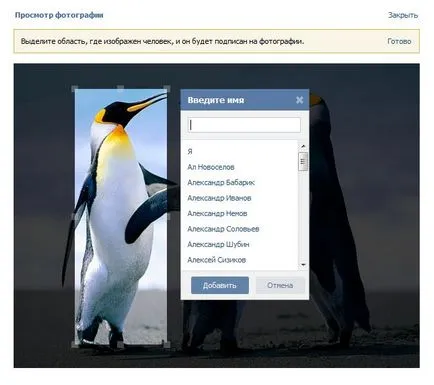Click the friends list scrollbar thumb
Image resolution: width=434 pixels, height=385 pixels.
pyautogui.click(x=303, y=162)
